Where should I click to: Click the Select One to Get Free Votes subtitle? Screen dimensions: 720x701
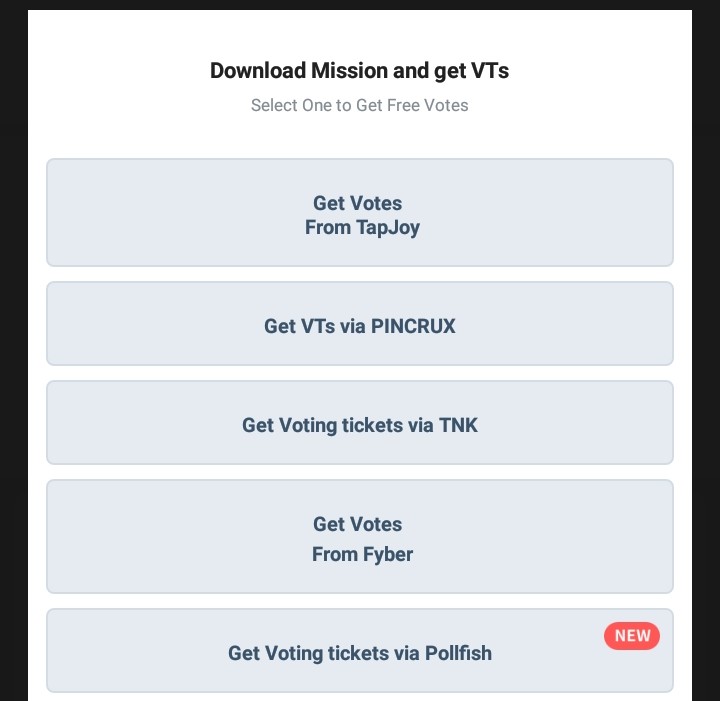[x=360, y=105]
